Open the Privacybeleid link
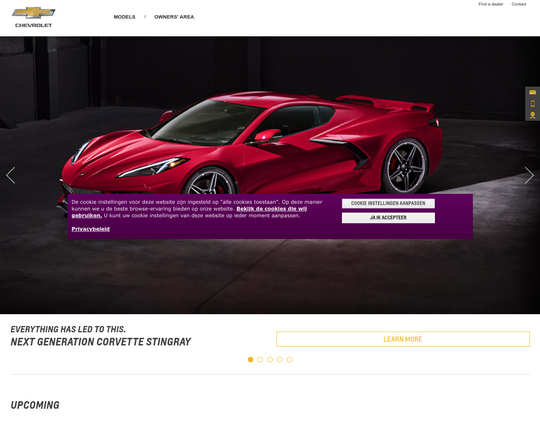This screenshot has height=432, width=540. tap(91, 229)
